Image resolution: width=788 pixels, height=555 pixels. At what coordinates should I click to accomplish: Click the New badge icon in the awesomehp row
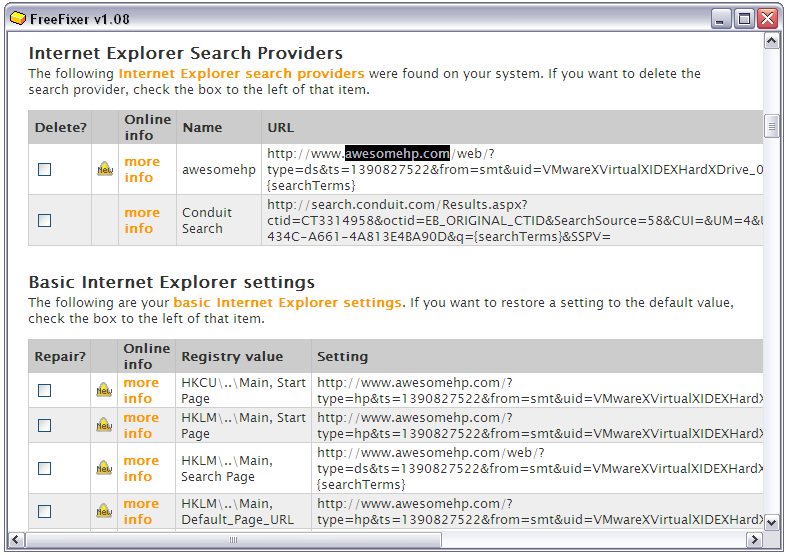pyautogui.click(x=105, y=169)
